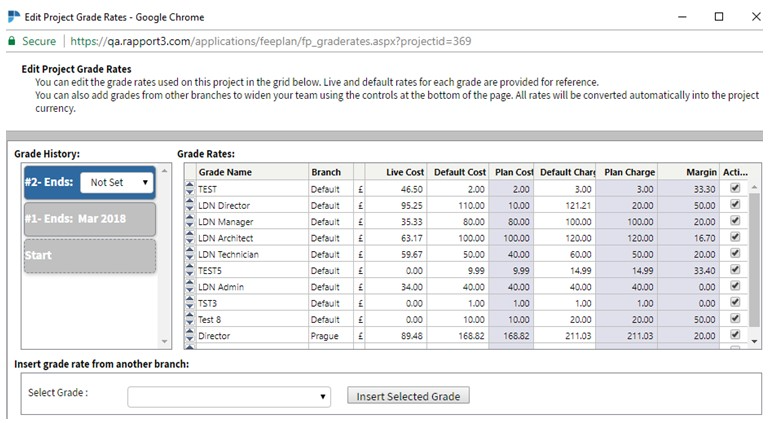Open the Not Set end date dropdown
The image size is (777, 423).
[117, 182]
